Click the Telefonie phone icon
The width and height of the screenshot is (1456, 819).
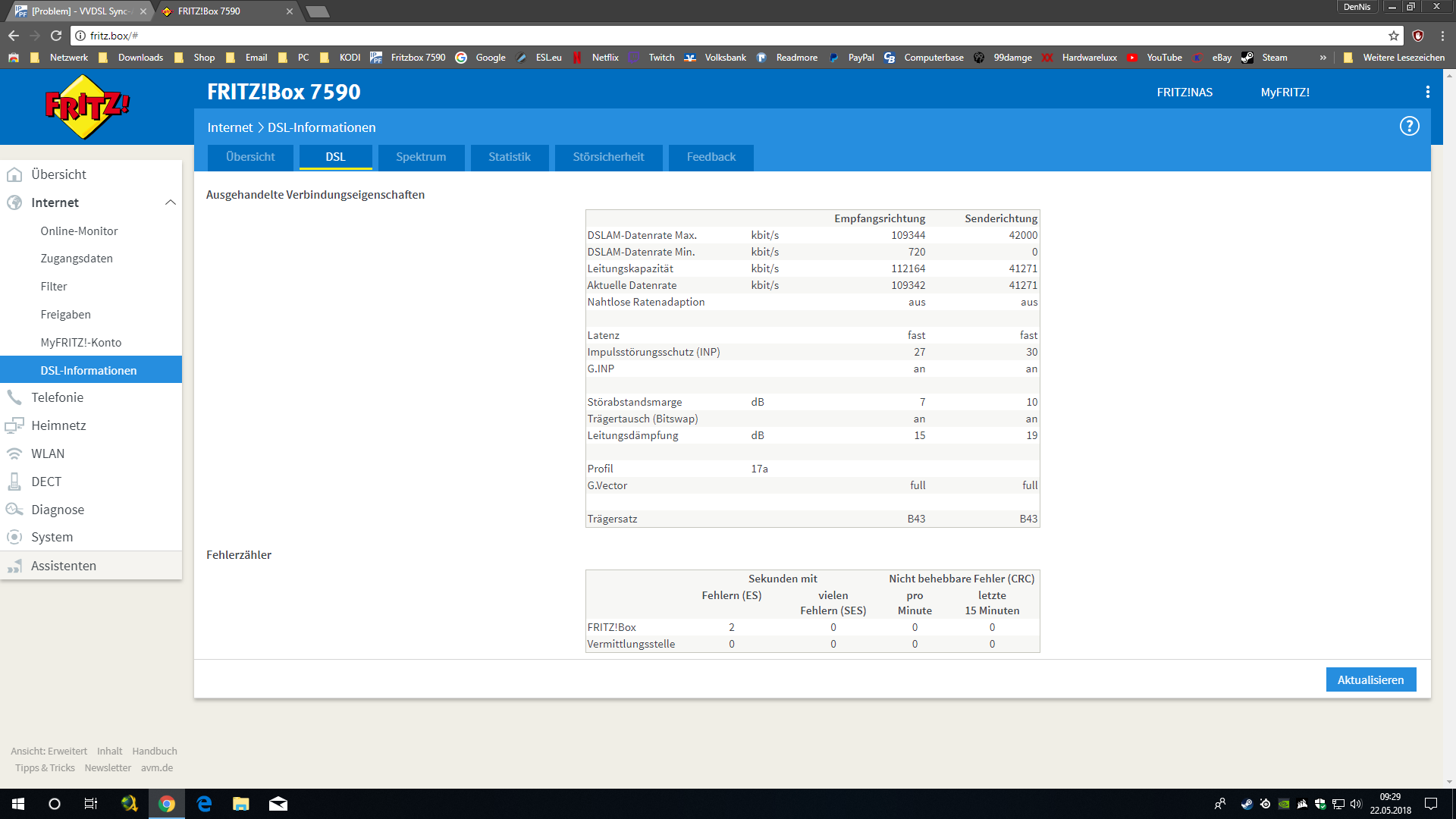14,397
